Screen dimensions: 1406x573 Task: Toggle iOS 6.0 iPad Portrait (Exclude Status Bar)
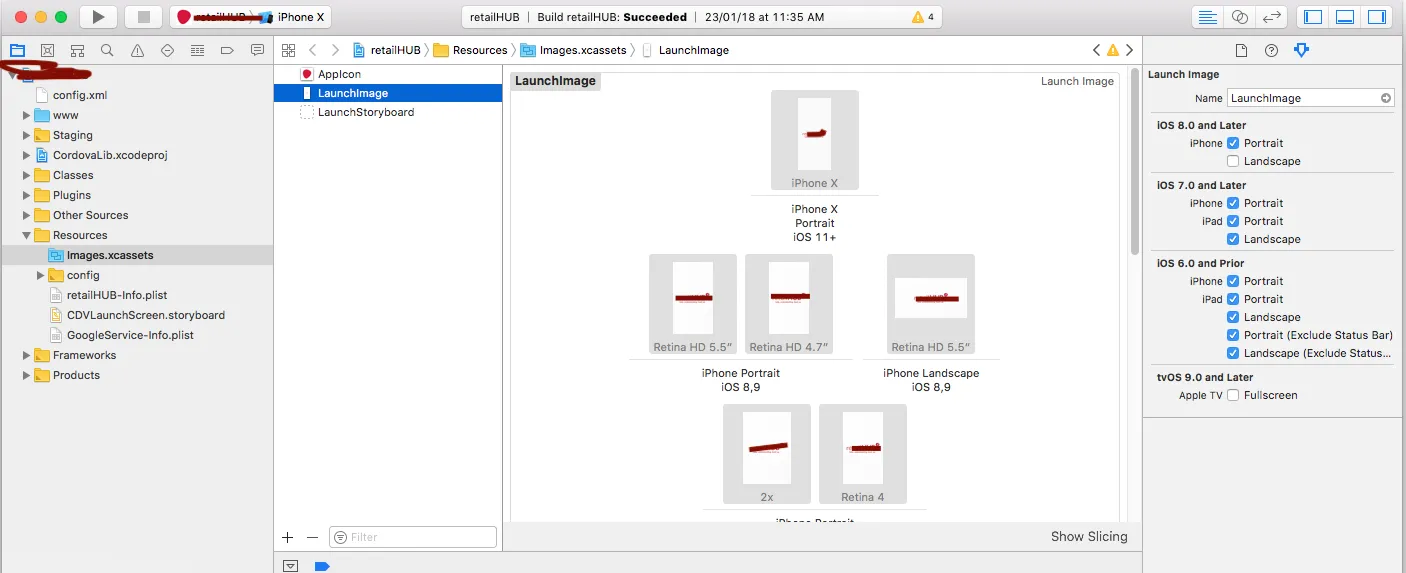[1233, 335]
